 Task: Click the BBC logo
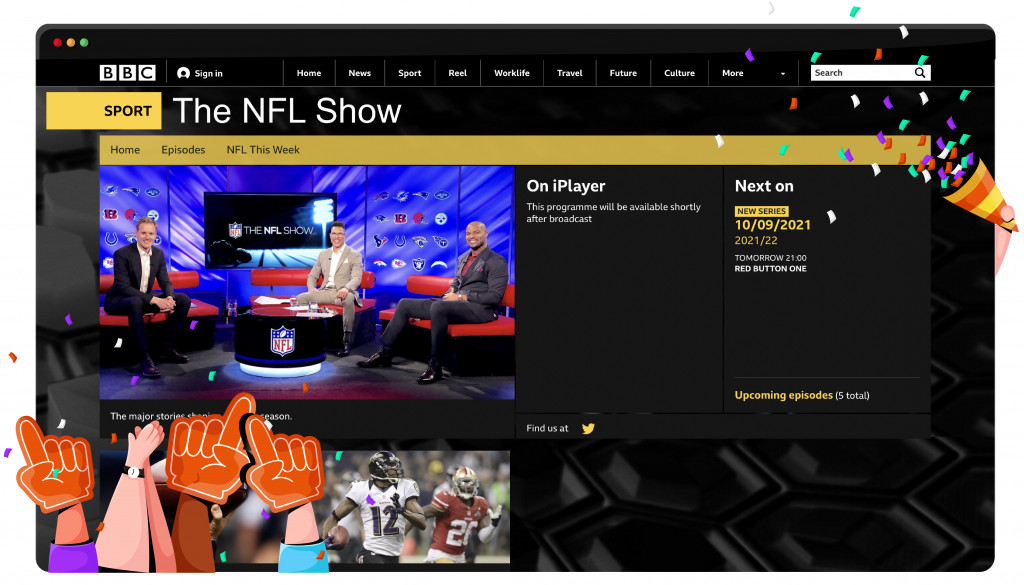point(127,72)
